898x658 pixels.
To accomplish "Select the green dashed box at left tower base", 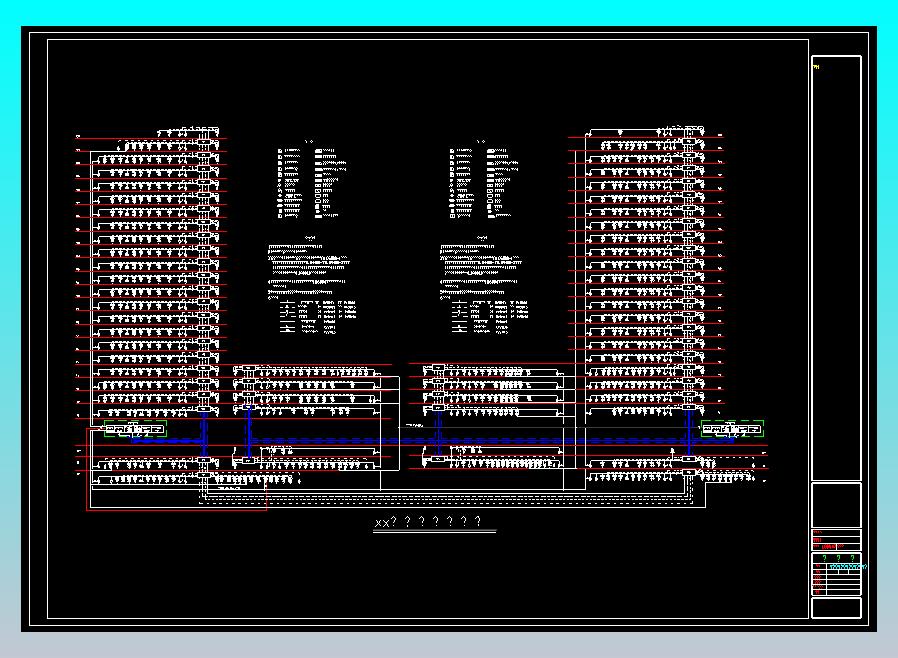I will [x=135, y=428].
